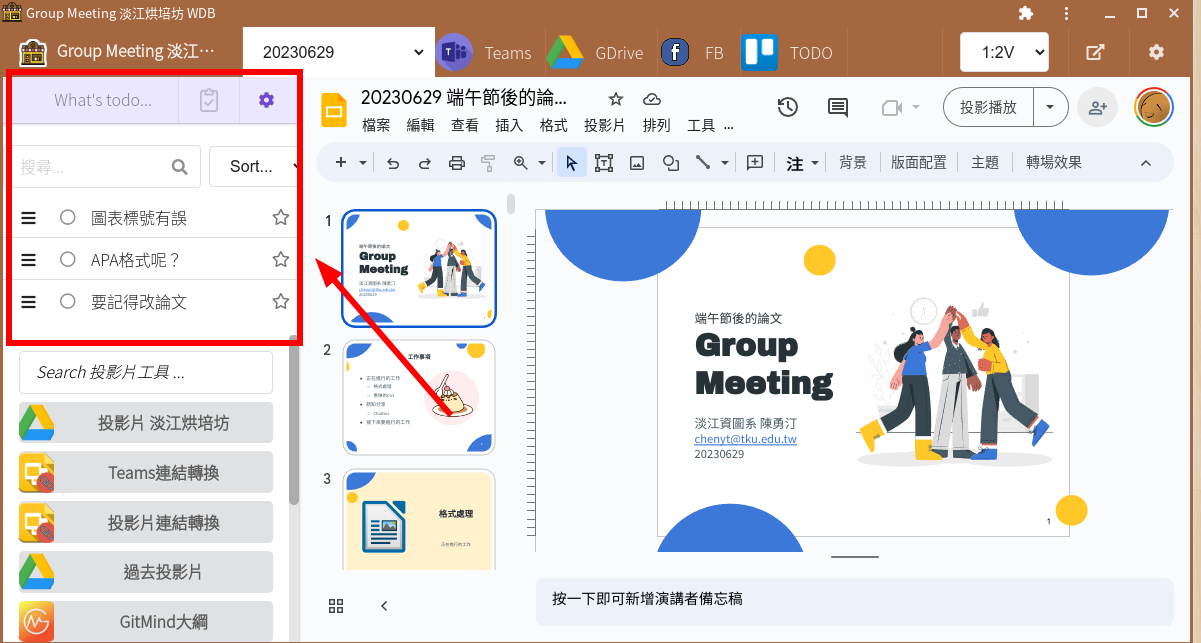Click the 轉場效果 toolbar button
This screenshot has height=643, width=1201.
pyautogui.click(x=1054, y=163)
